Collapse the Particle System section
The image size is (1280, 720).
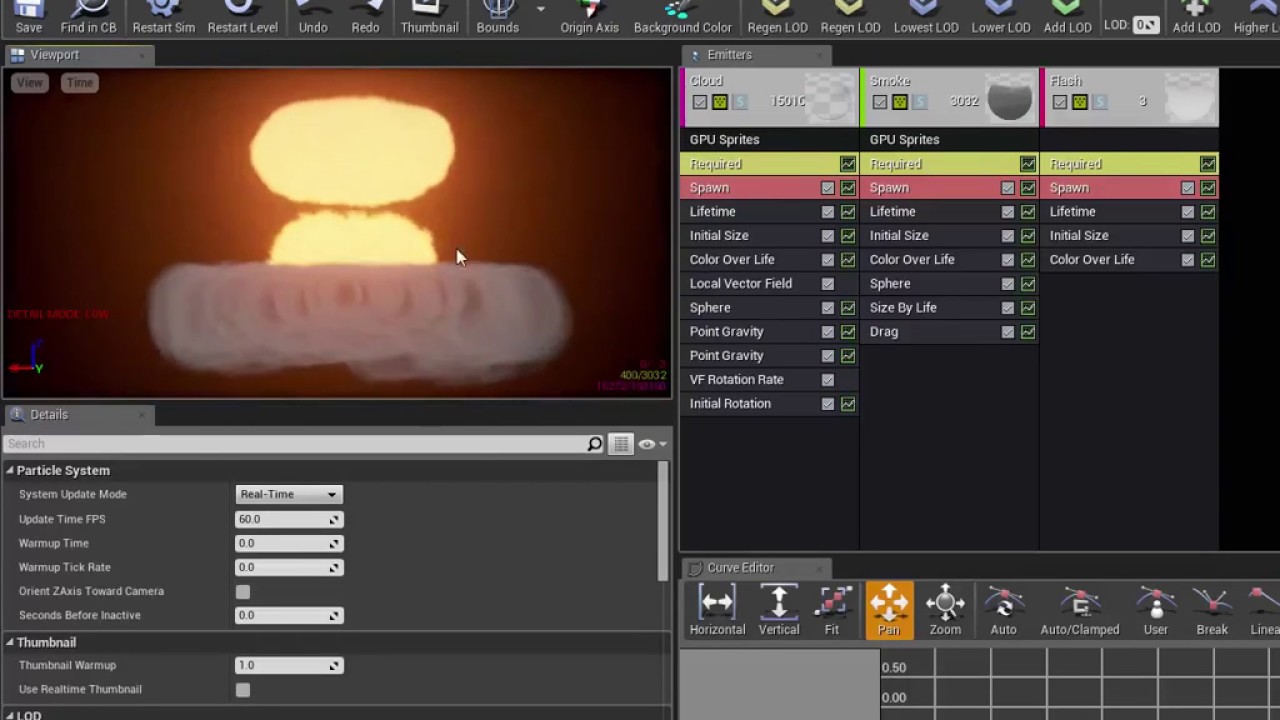(x=10, y=471)
